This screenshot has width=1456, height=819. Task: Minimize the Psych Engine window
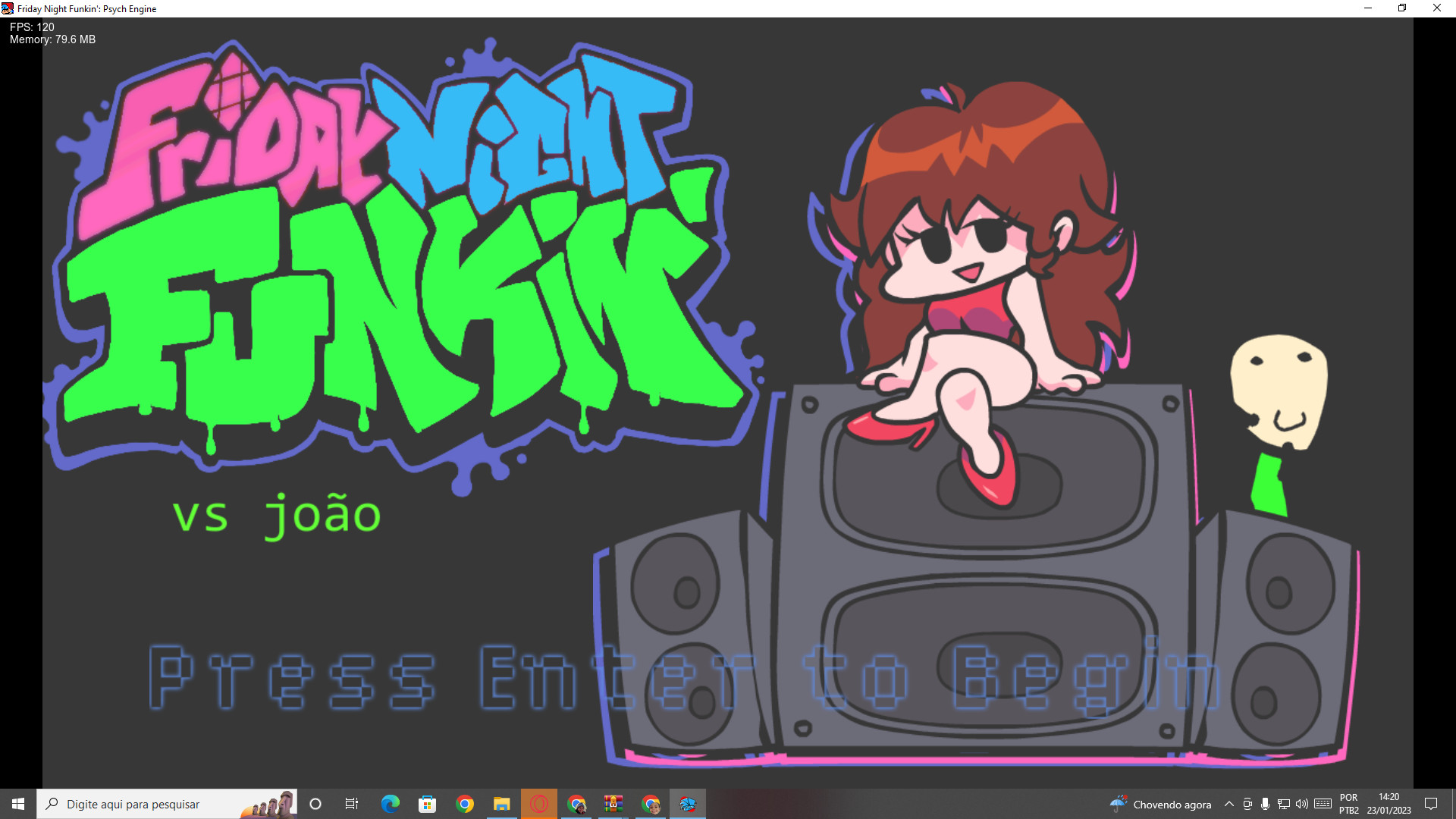point(1367,8)
